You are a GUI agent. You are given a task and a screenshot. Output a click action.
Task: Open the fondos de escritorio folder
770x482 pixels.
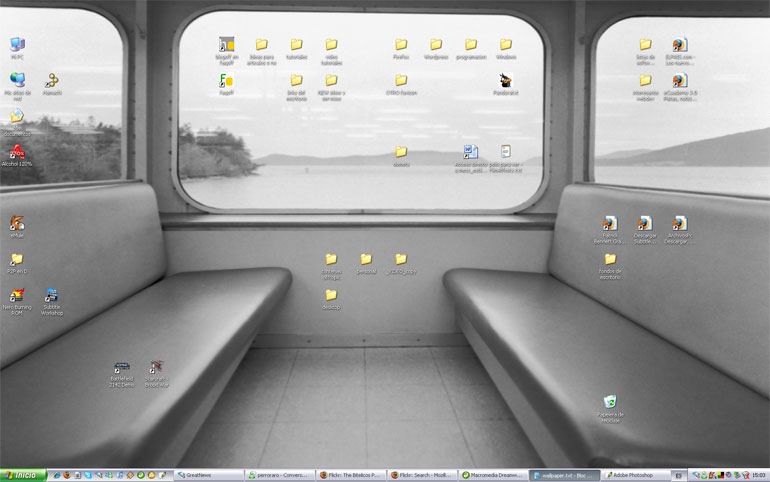610,260
